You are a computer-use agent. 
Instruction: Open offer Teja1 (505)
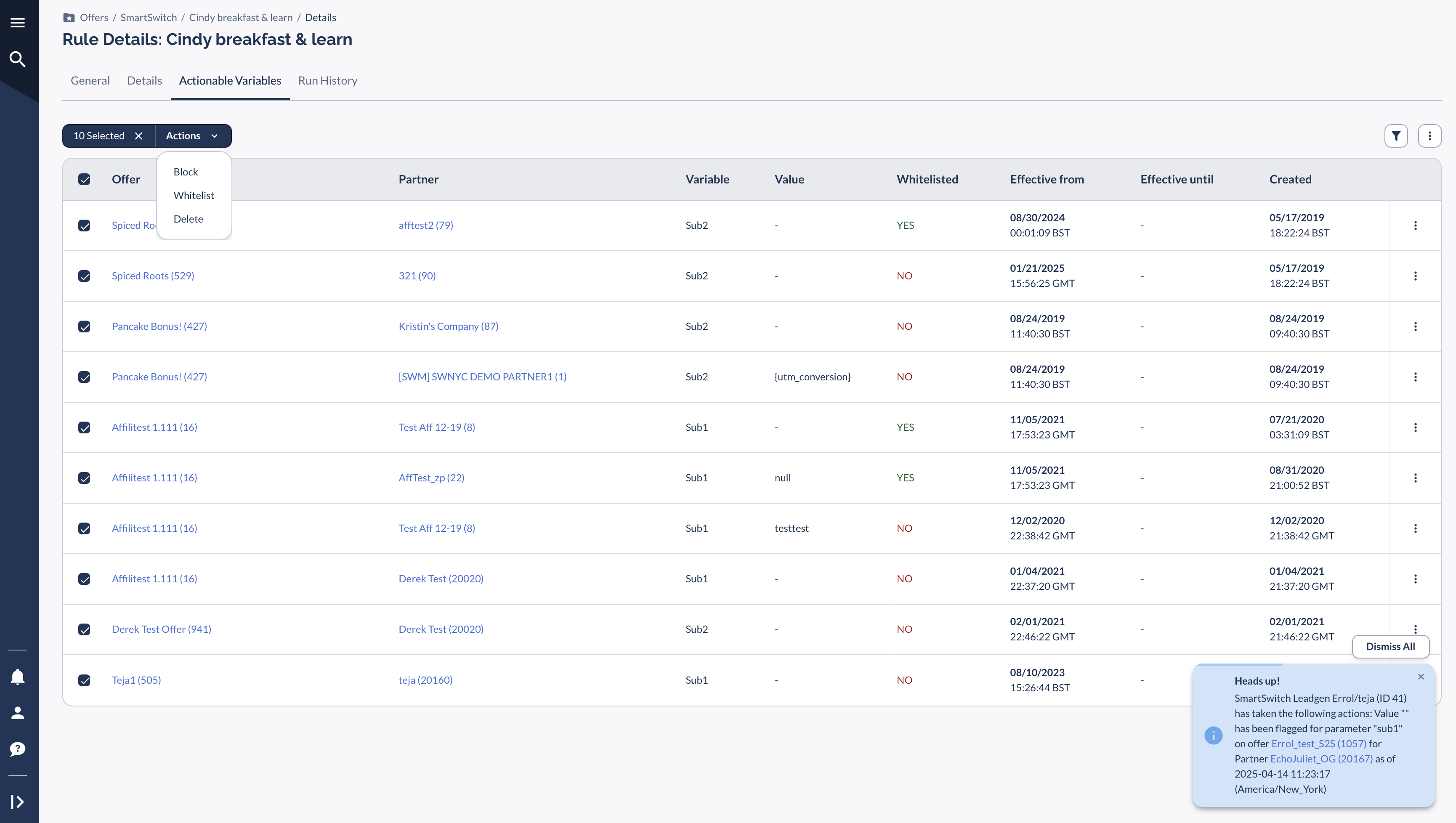[136, 680]
